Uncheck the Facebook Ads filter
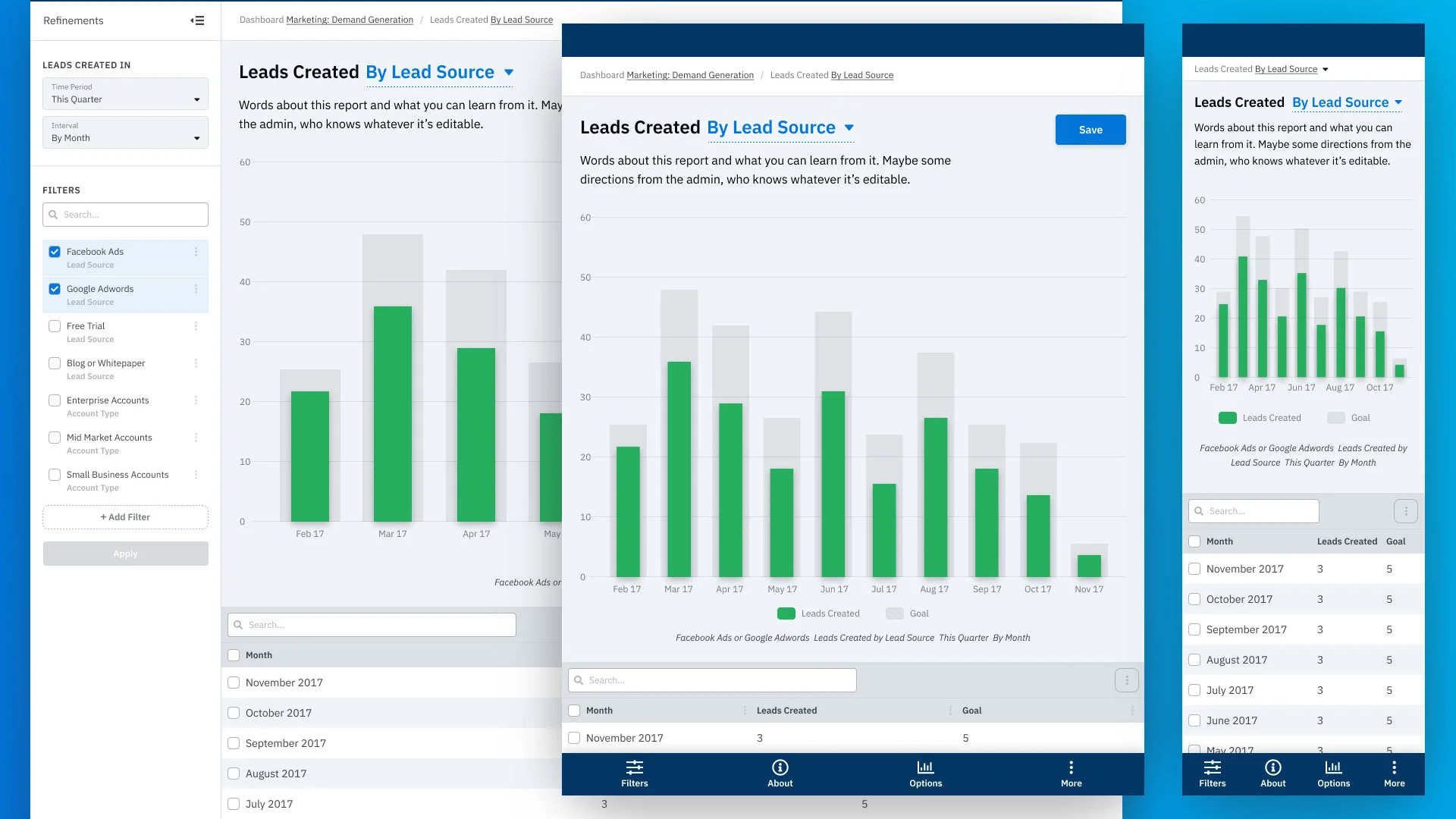Screen dimensions: 1456x819 click(55, 252)
